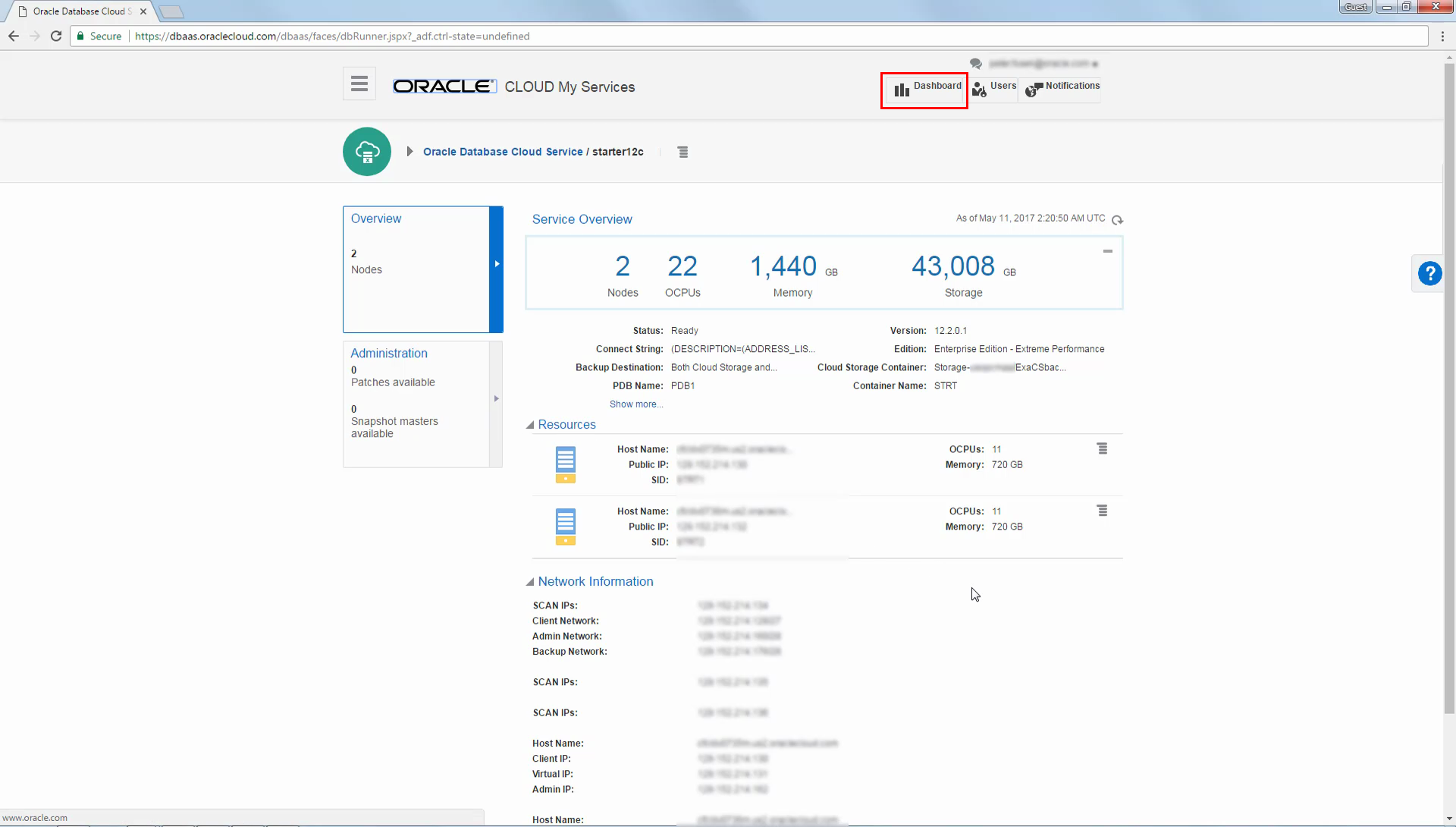Open the Chrome menu dots
This screenshot has height=827, width=1456.
[x=1442, y=36]
